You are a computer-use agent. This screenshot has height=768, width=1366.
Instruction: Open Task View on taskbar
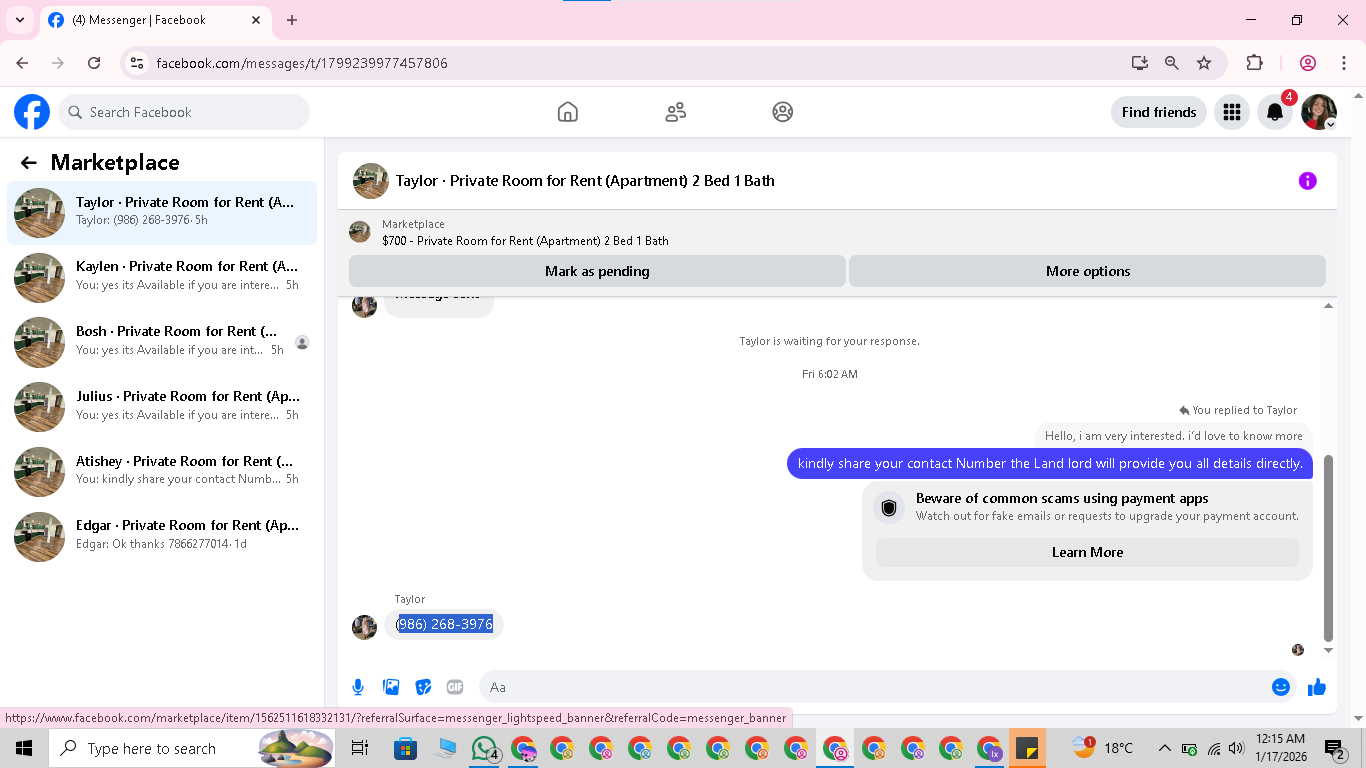coord(360,748)
